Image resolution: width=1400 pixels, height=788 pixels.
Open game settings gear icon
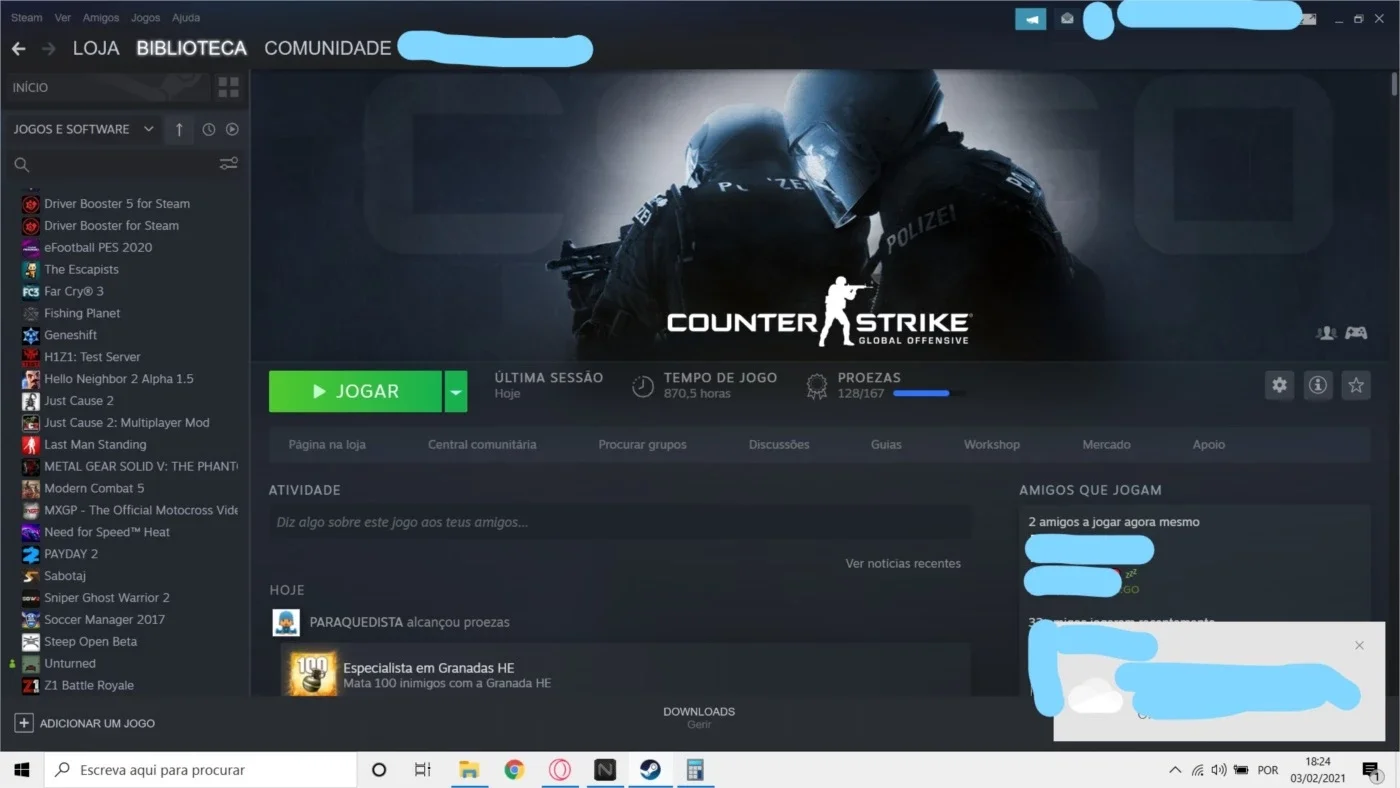tap(1279, 385)
